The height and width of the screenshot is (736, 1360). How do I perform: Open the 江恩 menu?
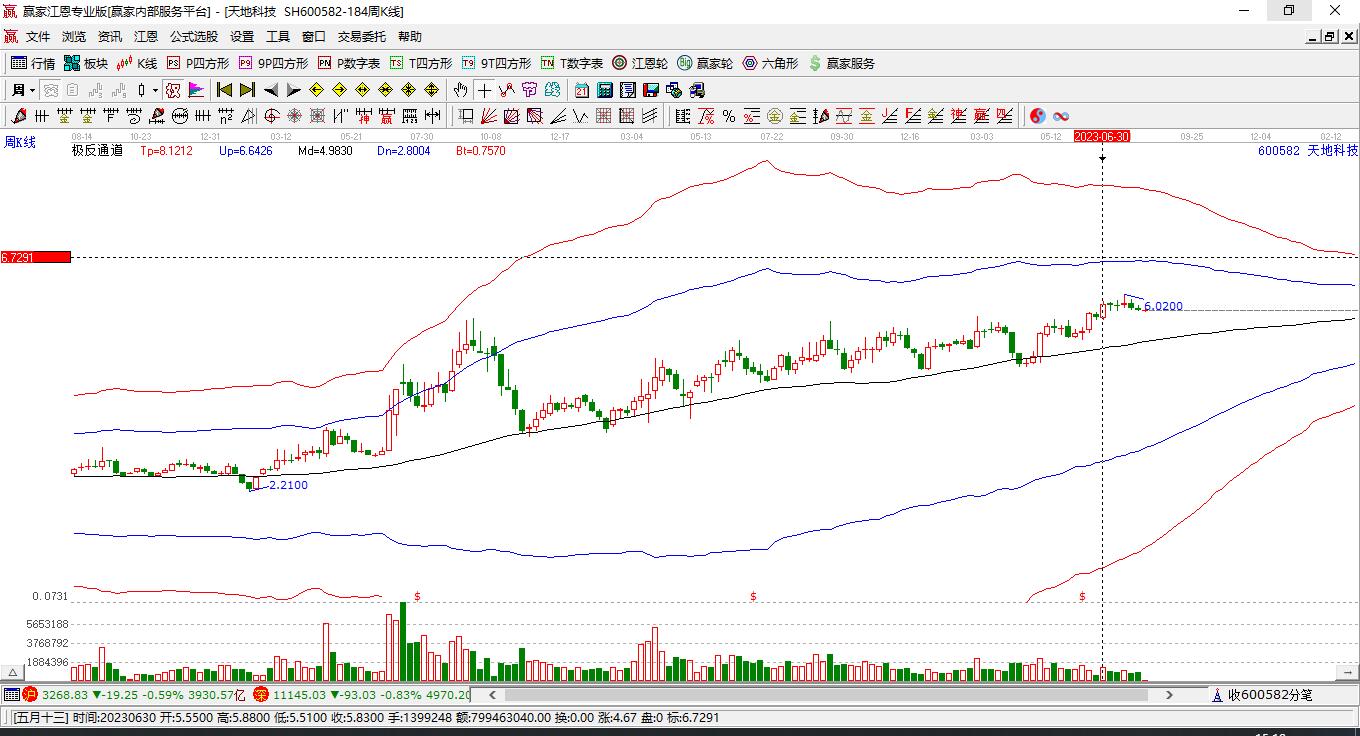coord(146,37)
